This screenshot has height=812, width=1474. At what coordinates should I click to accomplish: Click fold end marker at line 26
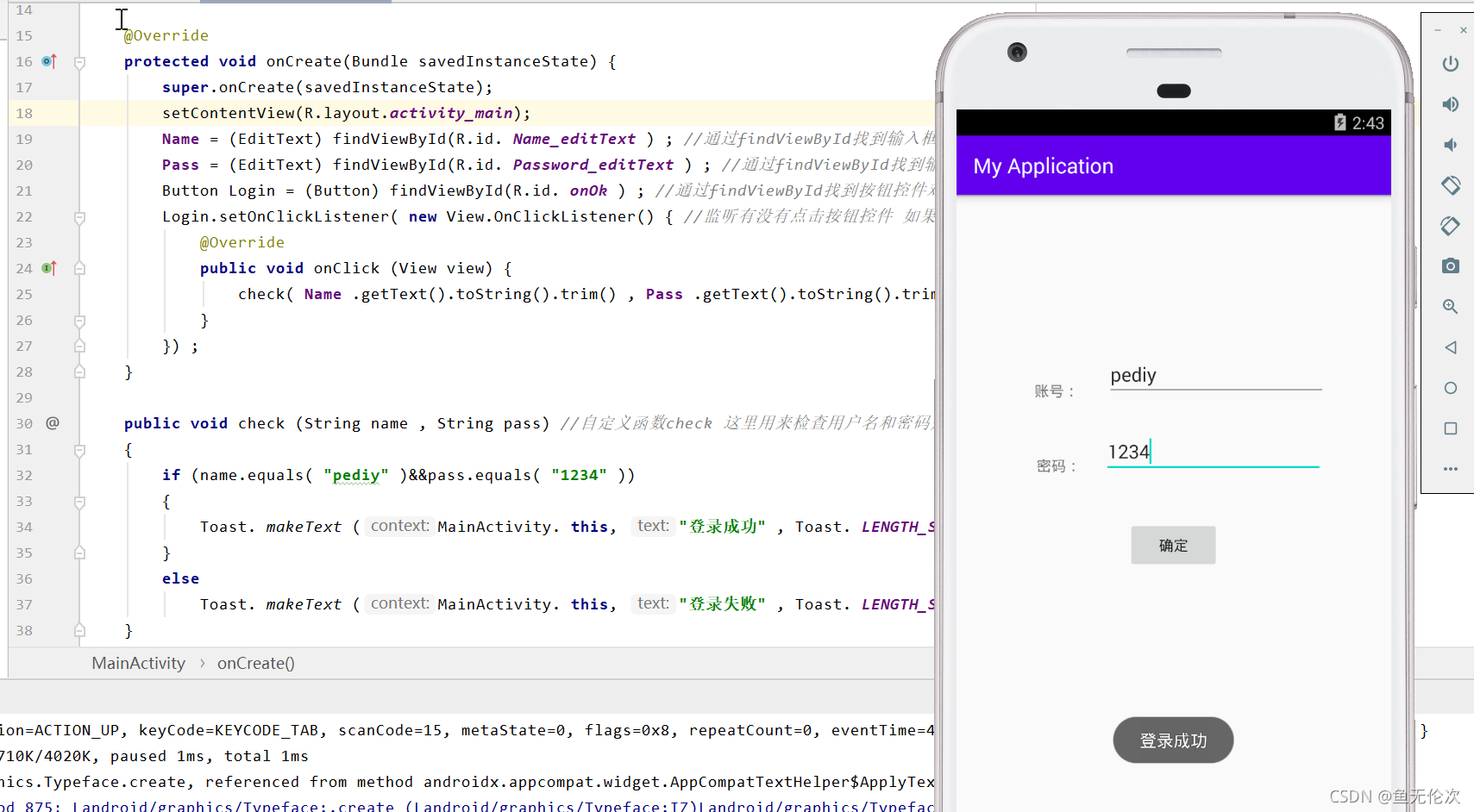79,321
